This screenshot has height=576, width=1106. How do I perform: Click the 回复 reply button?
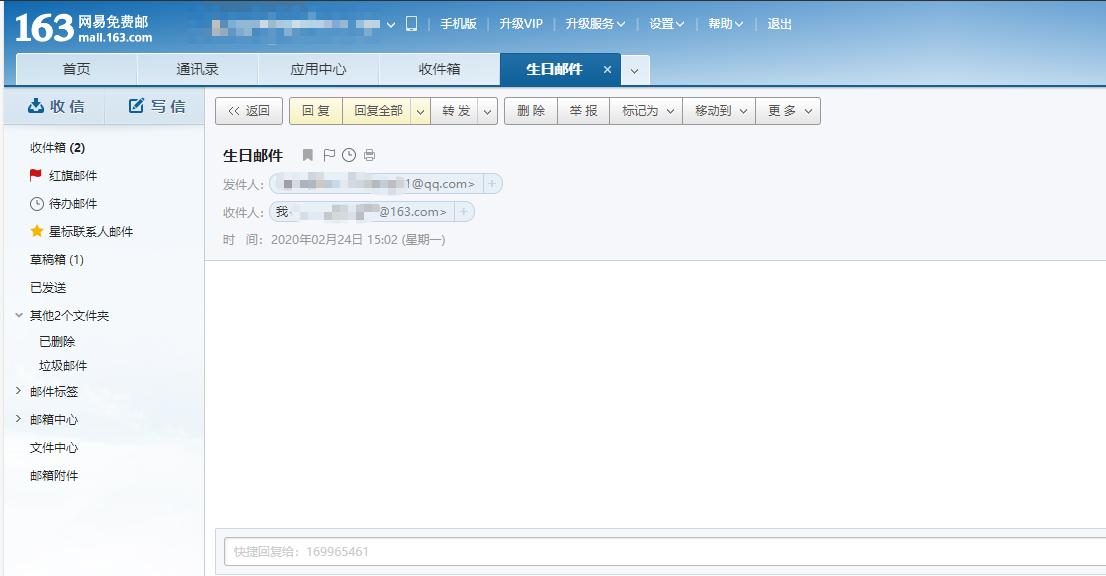tap(316, 111)
